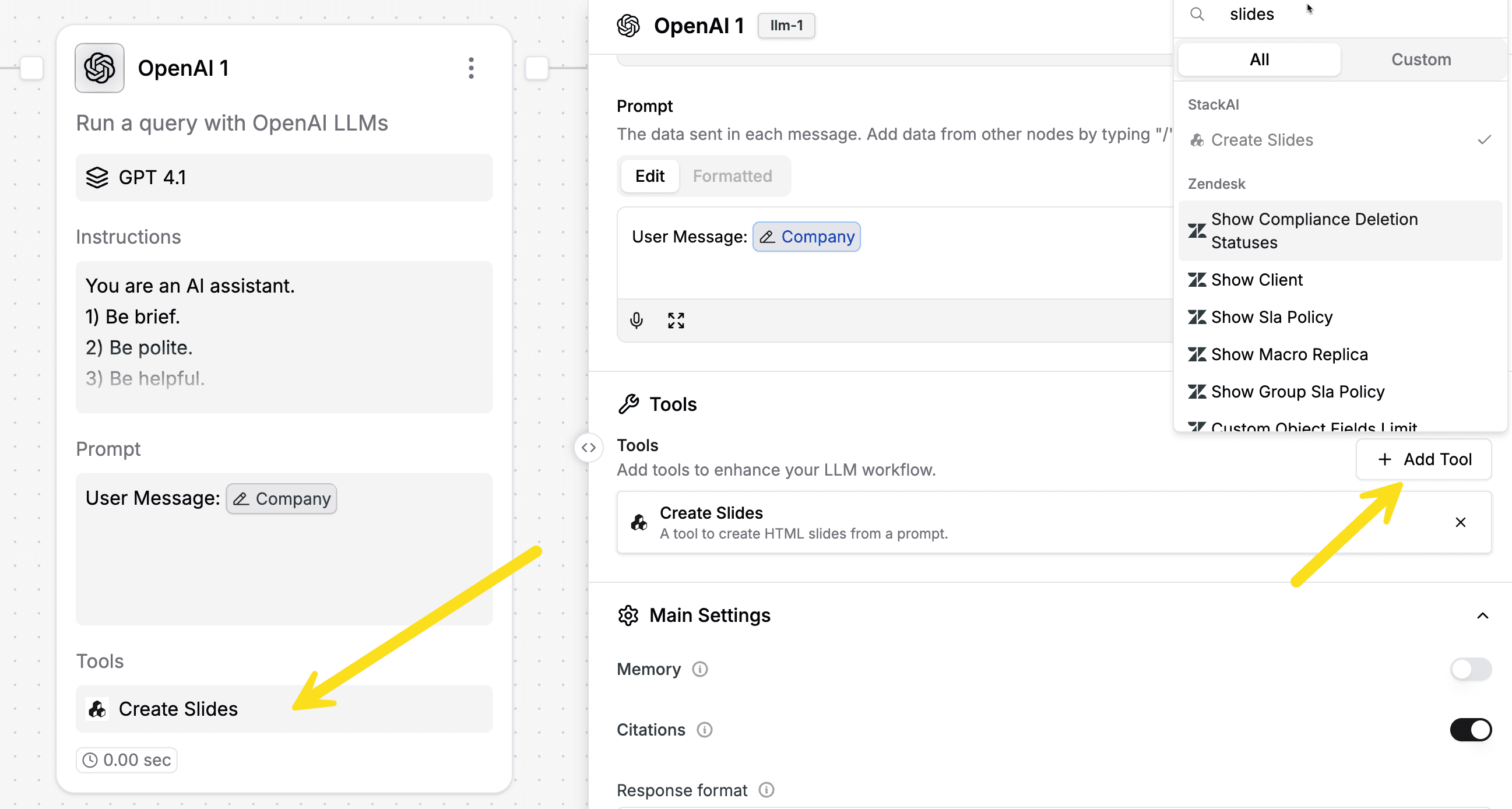Click the Add Tool button
This screenshot has height=809, width=1512.
pyautogui.click(x=1423, y=459)
